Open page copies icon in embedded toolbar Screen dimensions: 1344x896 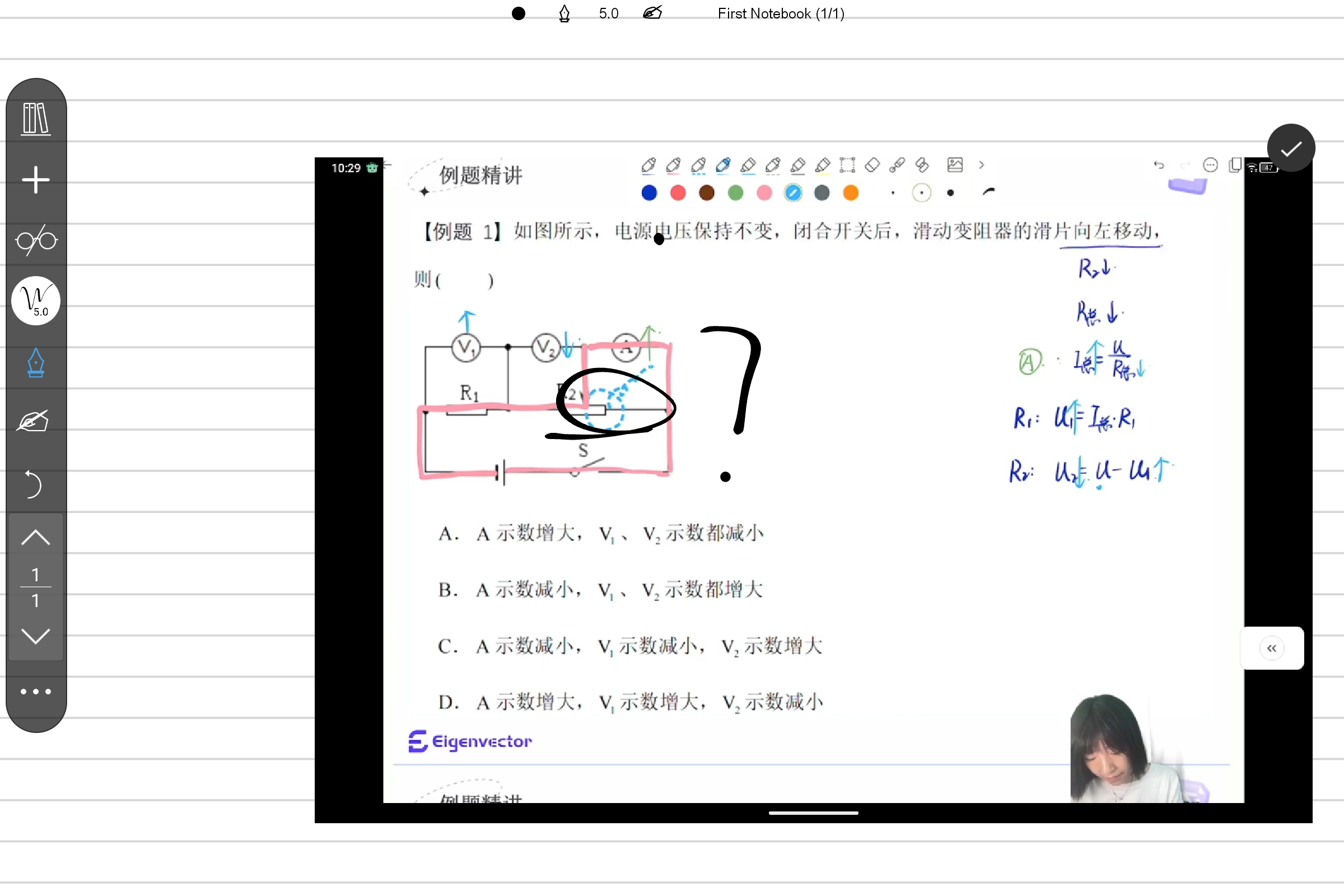click(x=1234, y=165)
